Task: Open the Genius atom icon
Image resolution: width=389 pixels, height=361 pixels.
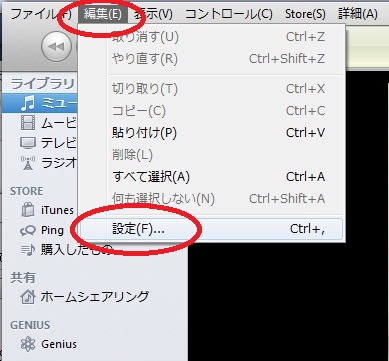Action: tap(27, 344)
